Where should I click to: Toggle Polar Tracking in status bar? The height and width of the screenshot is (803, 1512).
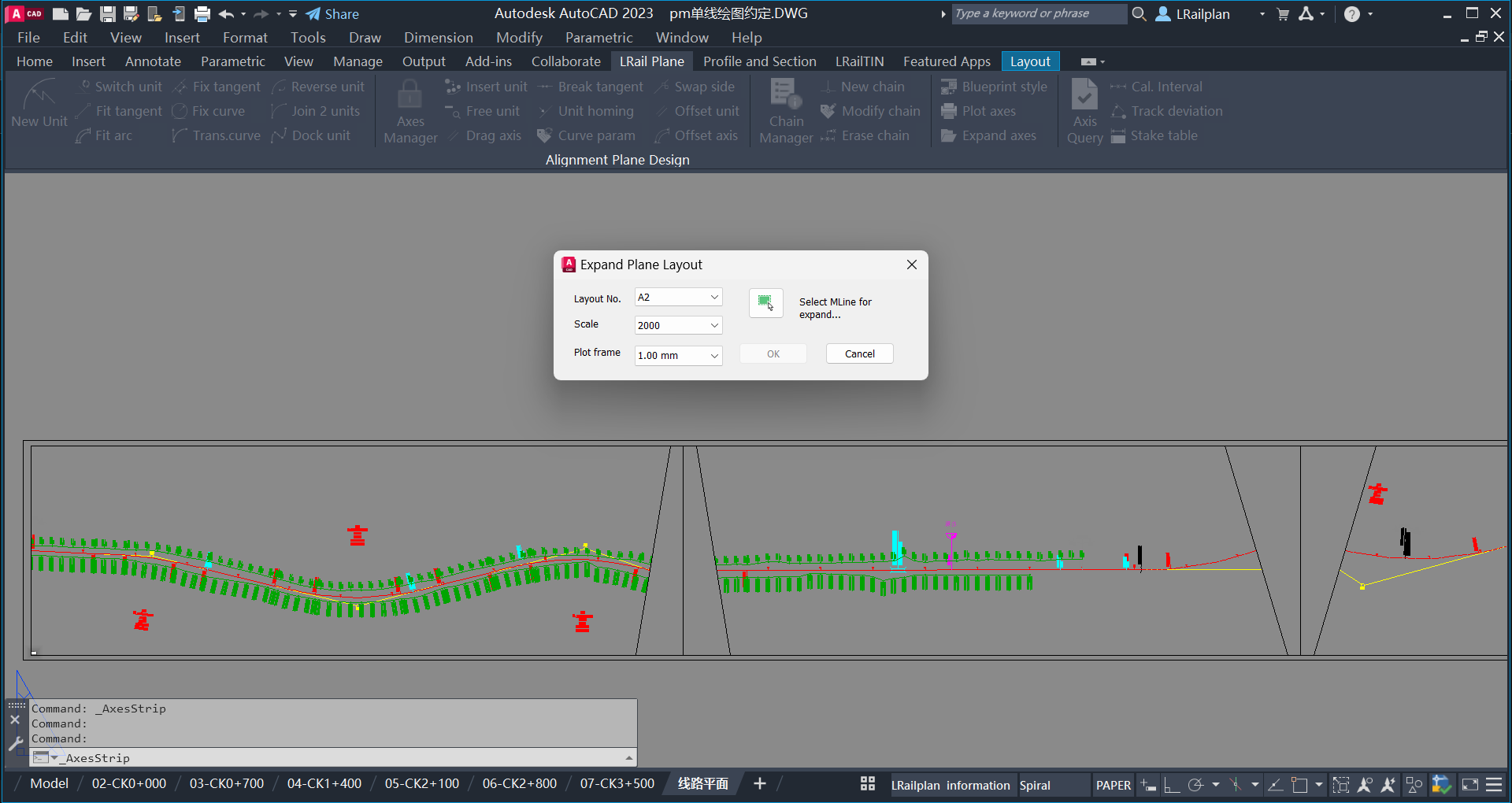[x=1195, y=785]
